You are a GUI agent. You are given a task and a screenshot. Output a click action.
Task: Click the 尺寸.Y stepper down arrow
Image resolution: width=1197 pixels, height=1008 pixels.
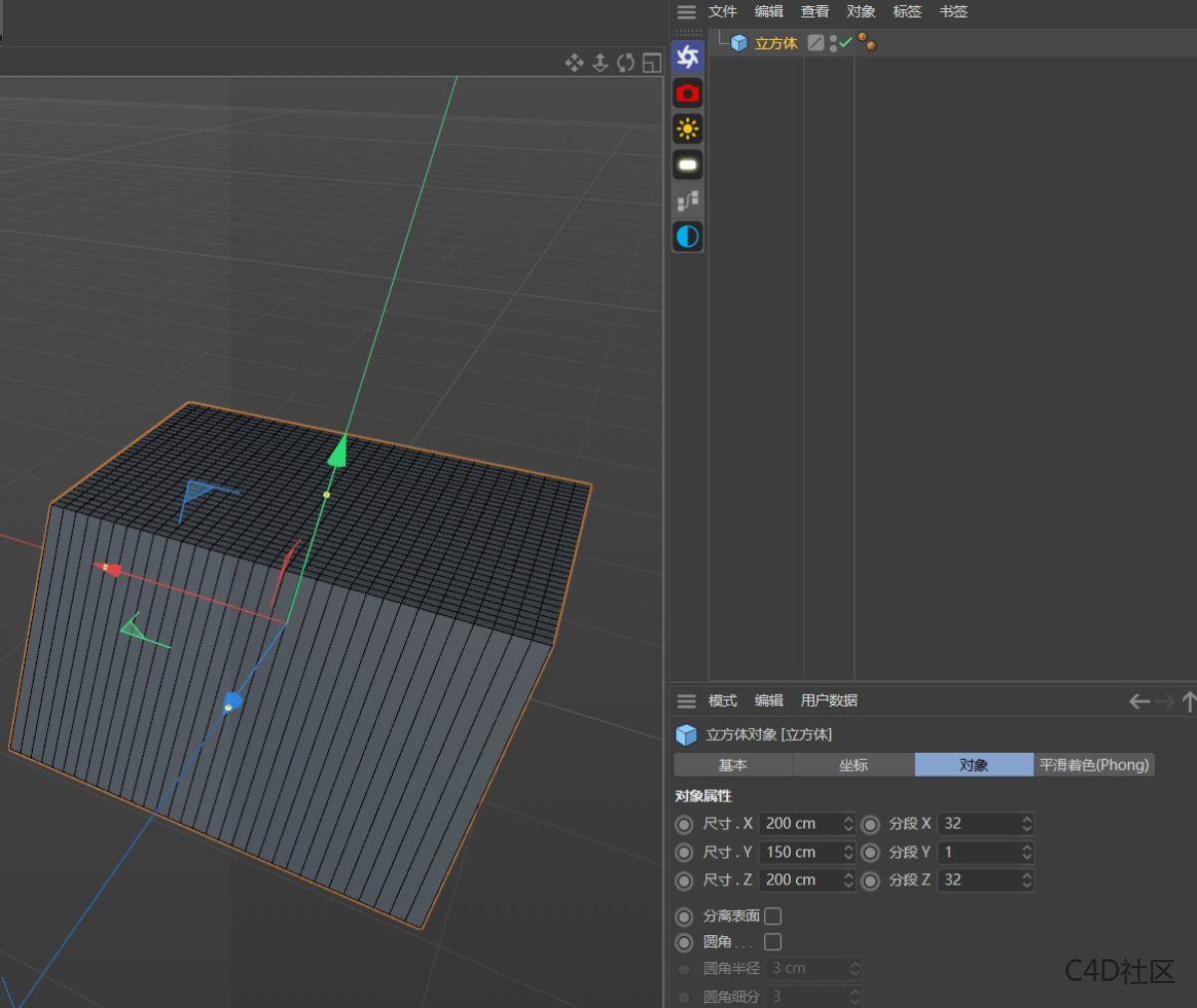pos(849,856)
